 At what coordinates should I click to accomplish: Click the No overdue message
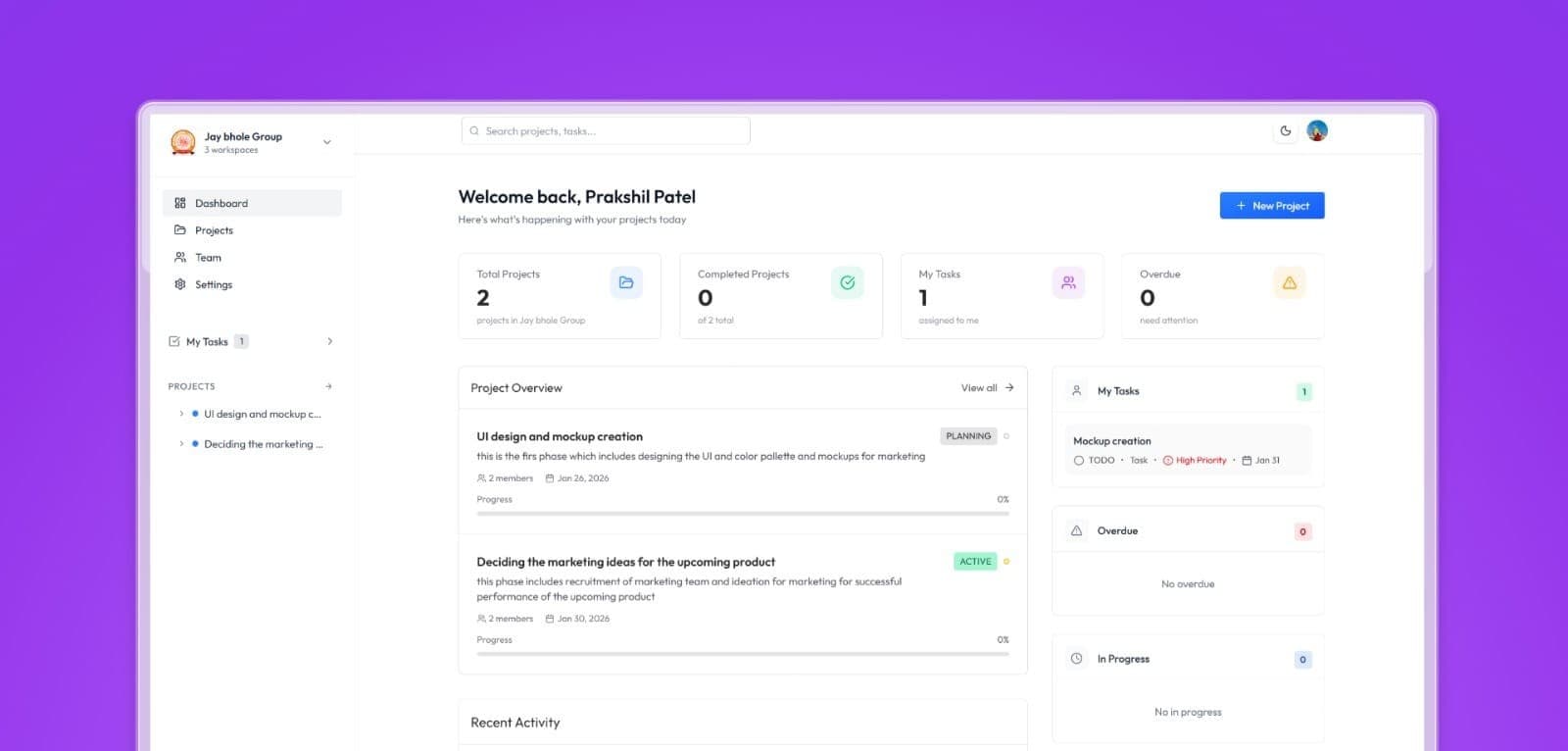click(x=1188, y=584)
